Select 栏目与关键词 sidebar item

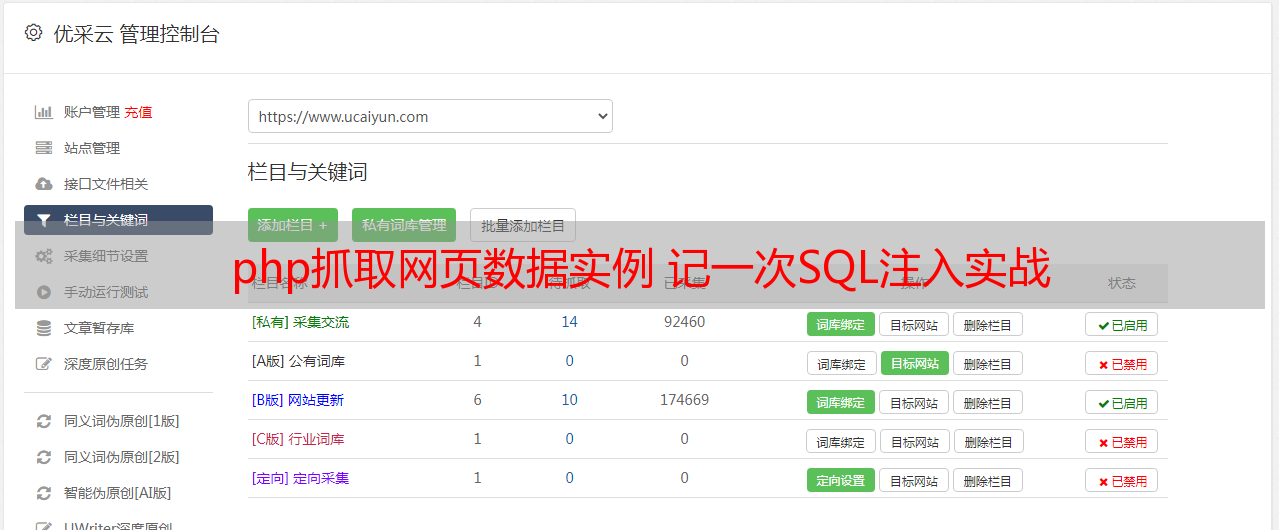[118, 220]
